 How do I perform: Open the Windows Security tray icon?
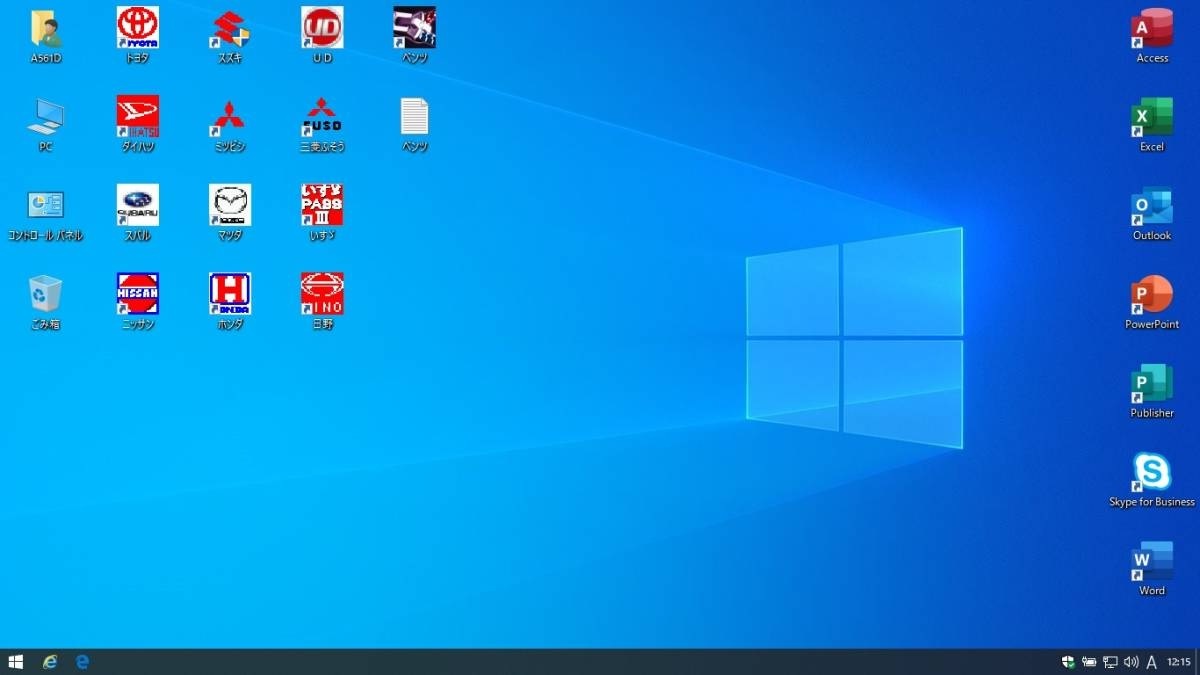[1068, 662]
